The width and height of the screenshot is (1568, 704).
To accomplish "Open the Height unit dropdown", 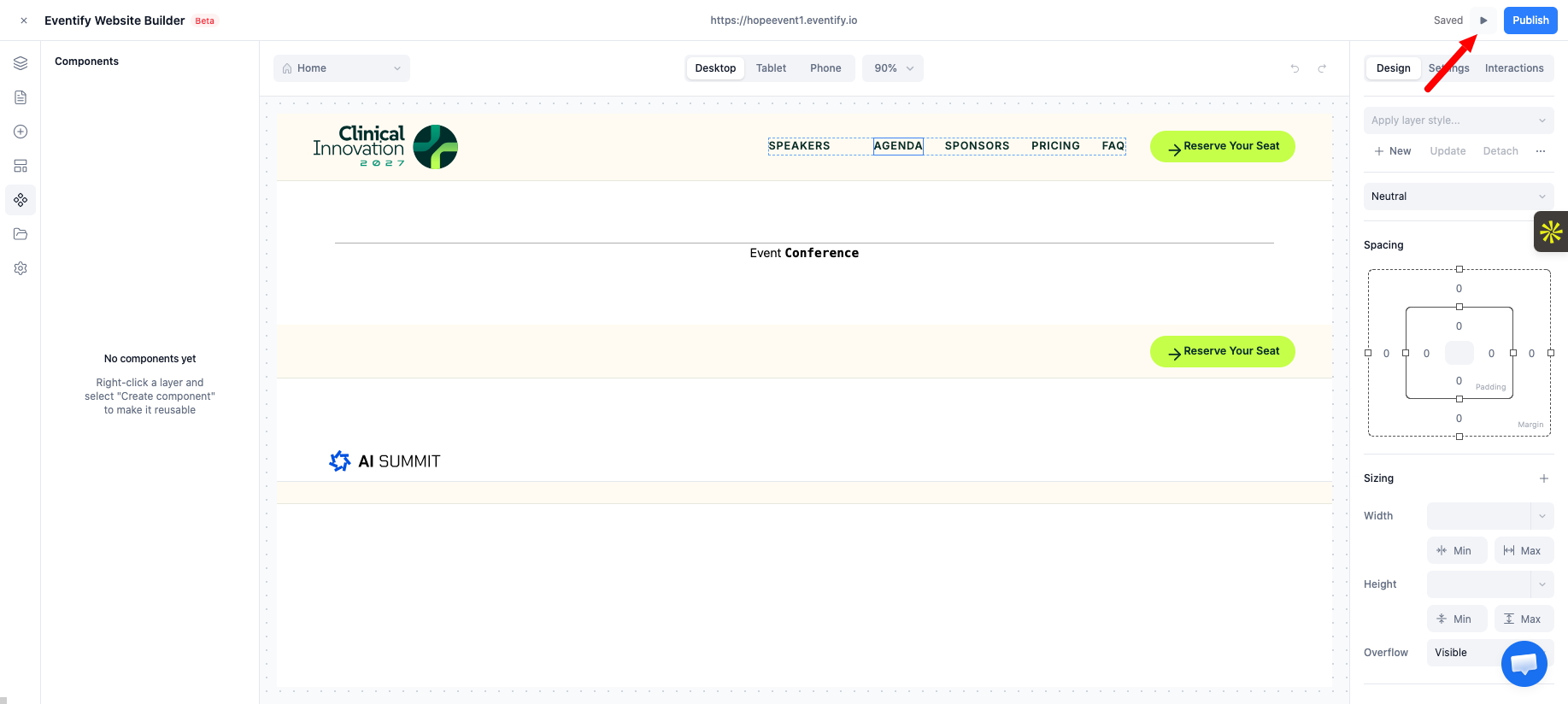I will tap(1542, 584).
